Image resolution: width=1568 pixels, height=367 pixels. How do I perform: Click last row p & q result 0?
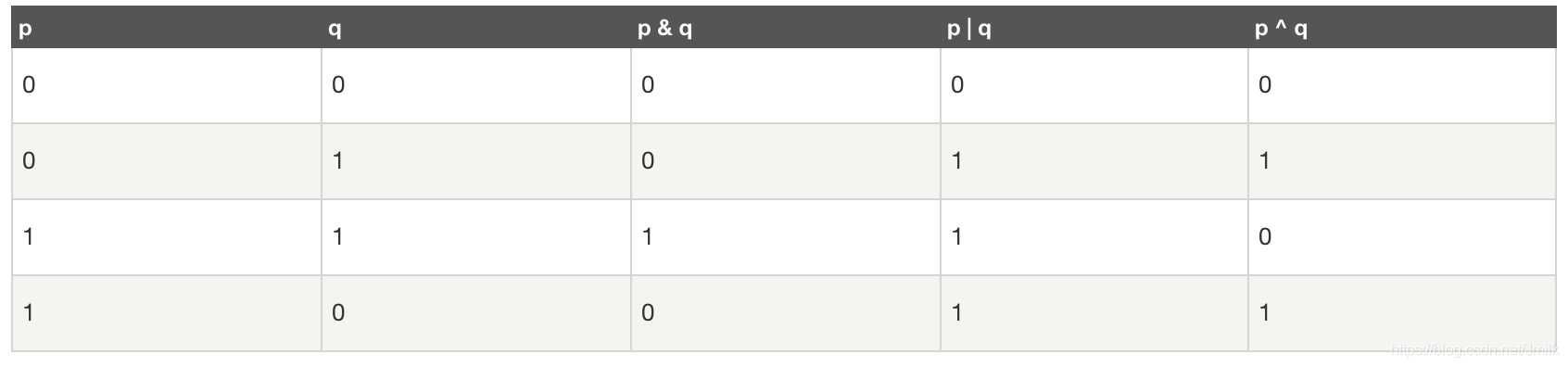(648, 312)
